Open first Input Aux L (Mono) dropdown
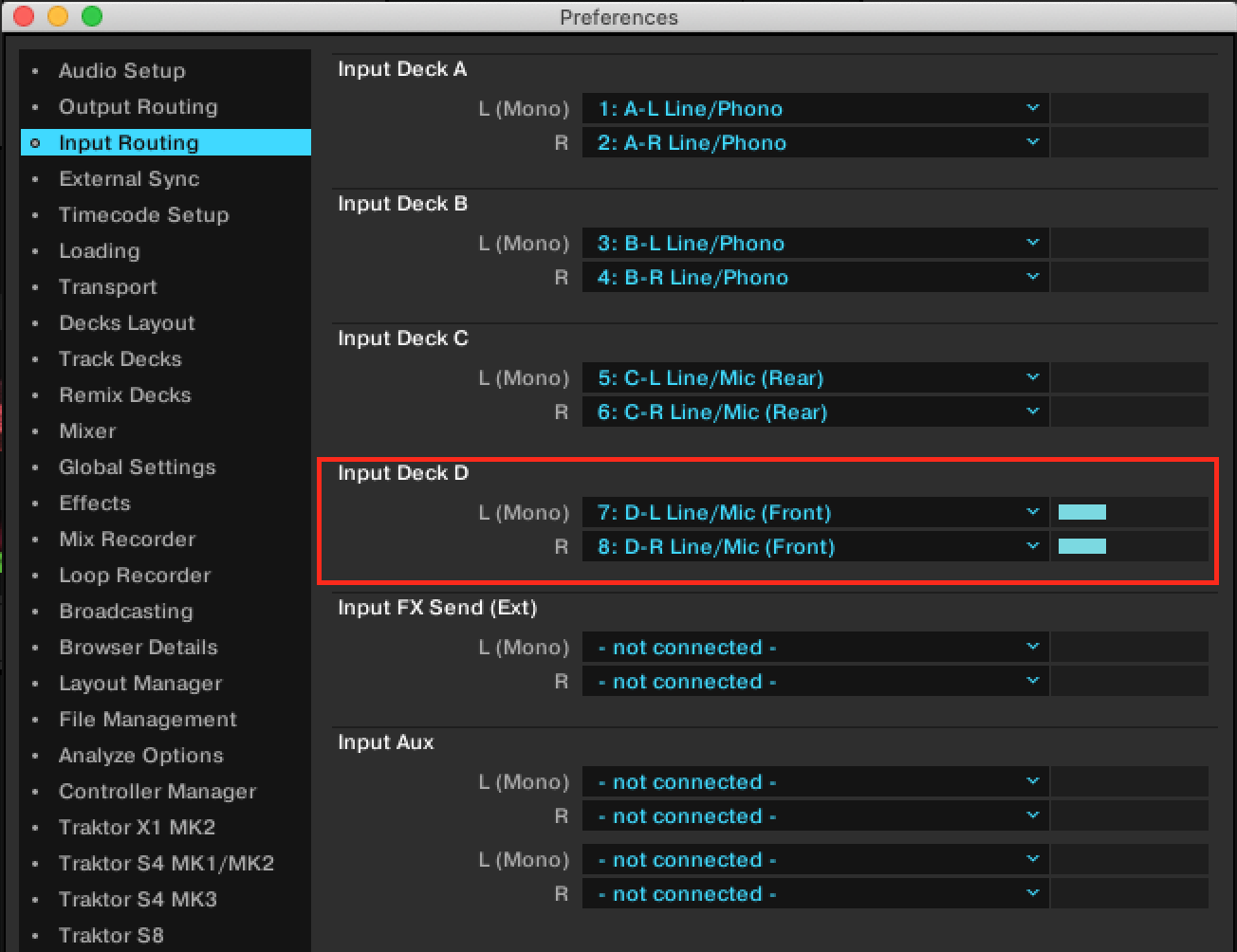This screenshot has height=952, width=1237. click(x=816, y=782)
